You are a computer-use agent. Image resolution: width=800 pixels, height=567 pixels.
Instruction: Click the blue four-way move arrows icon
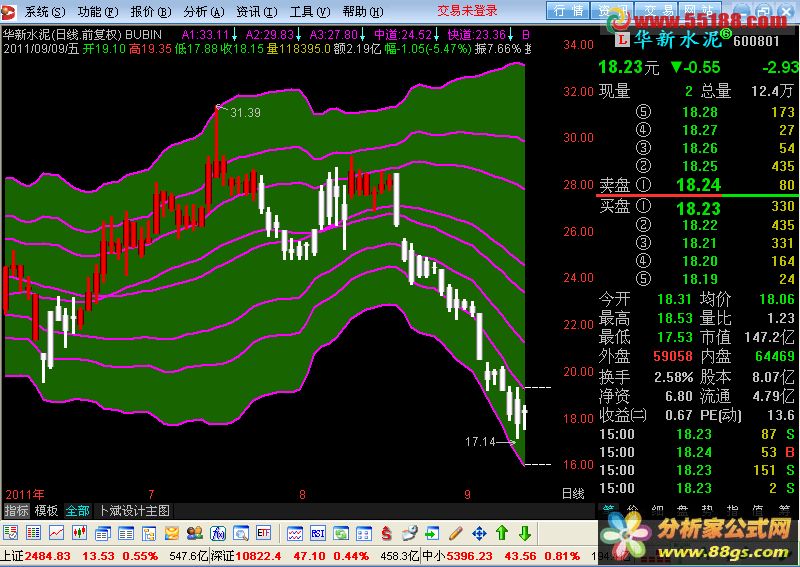click(x=479, y=533)
